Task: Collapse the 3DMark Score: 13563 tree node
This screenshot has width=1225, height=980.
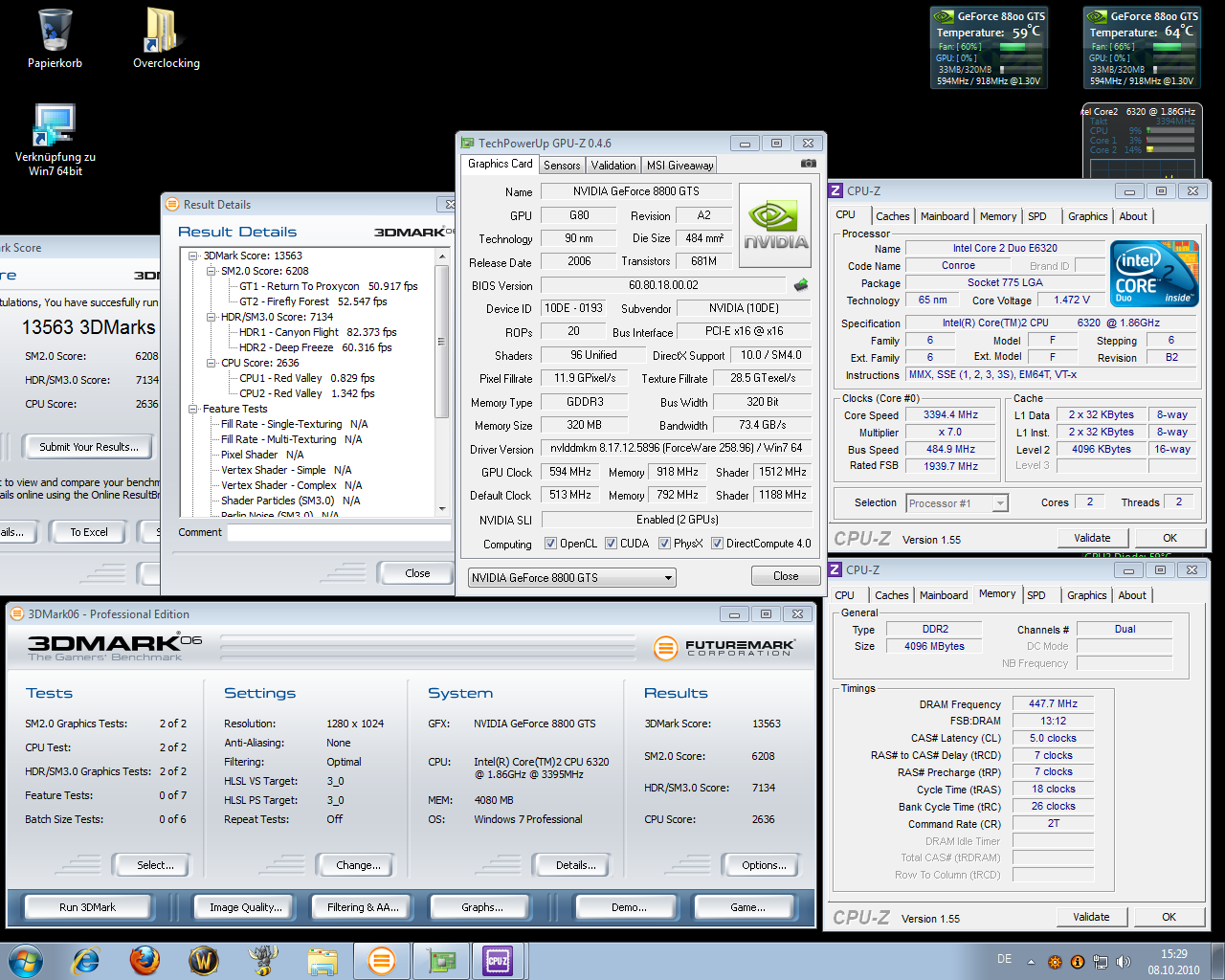Action: (x=193, y=256)
